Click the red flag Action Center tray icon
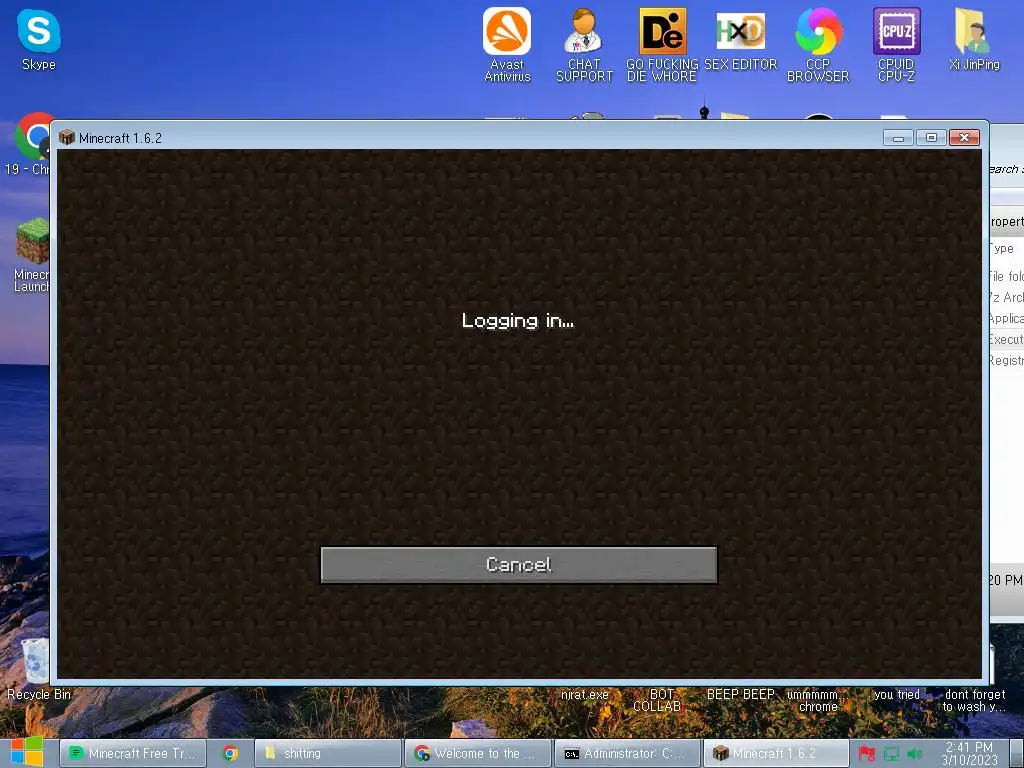Image resolution: width=1024 pixels, height=768 pixels. coord(867,754)
